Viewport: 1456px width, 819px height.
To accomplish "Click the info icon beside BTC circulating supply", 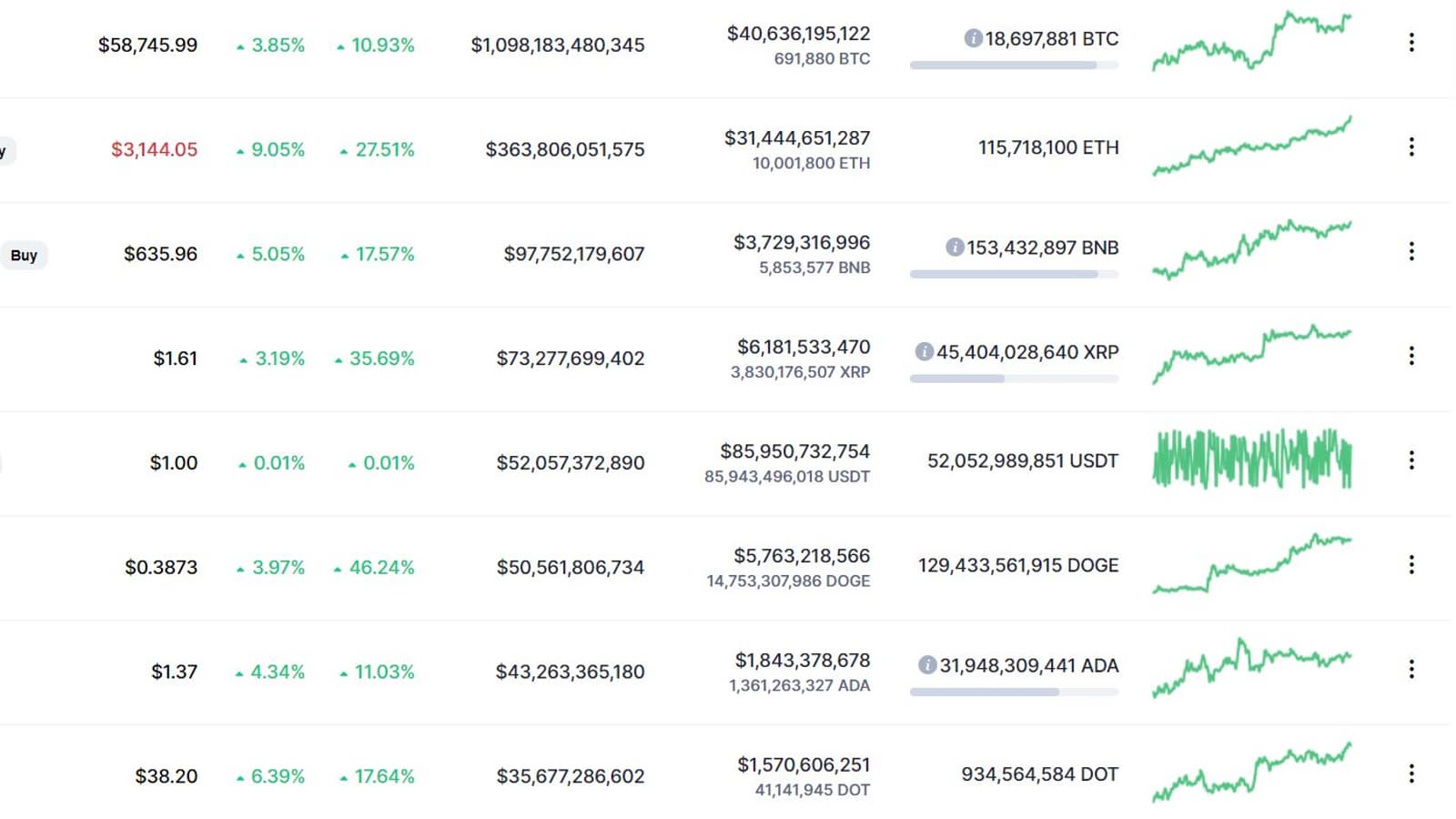I will [x=973, y=39].
